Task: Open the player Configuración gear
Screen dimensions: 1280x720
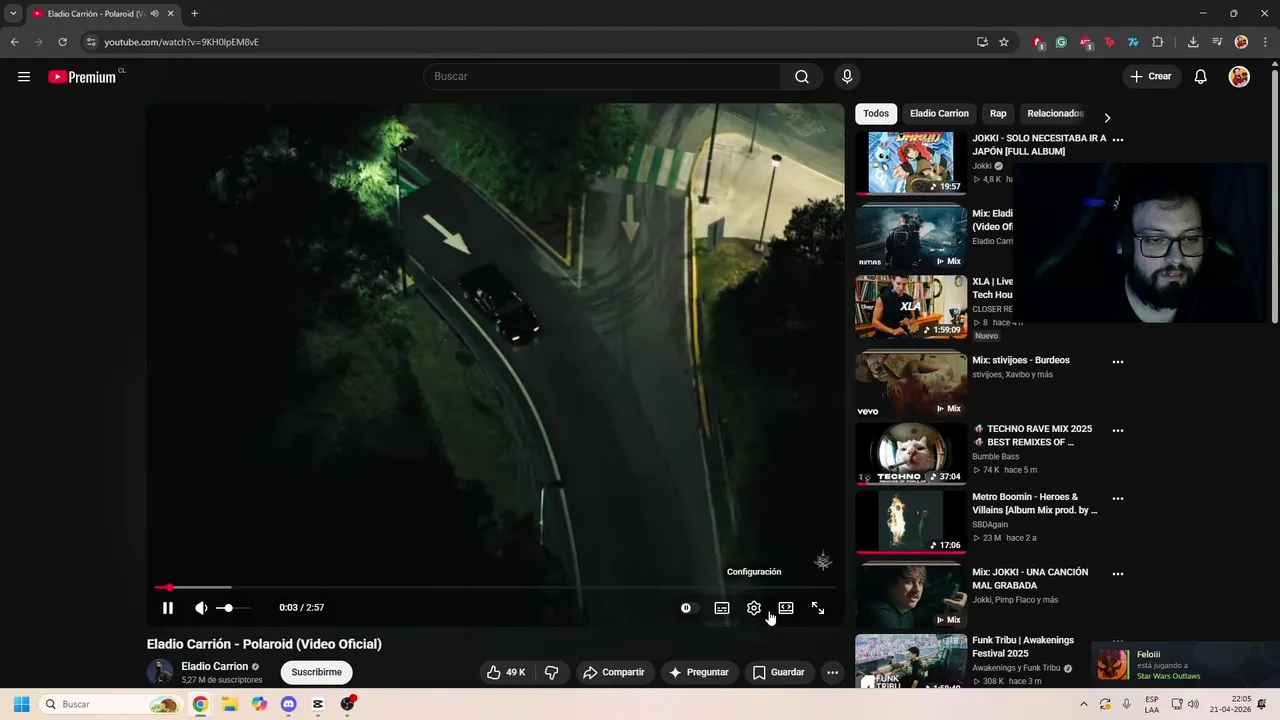Action: [x=754, y=608]
